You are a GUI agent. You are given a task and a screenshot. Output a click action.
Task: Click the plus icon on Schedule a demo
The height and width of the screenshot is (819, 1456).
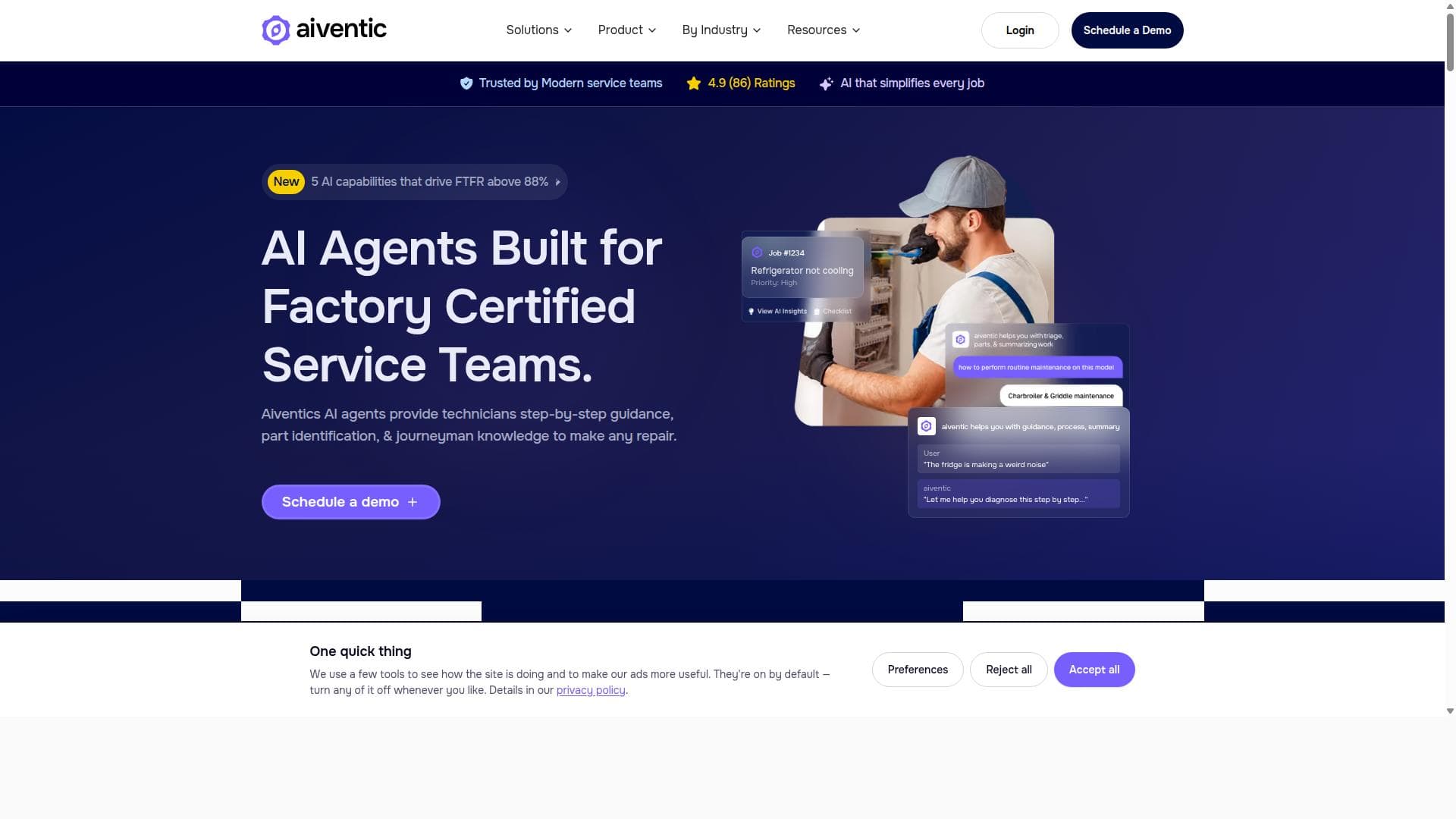tap(413, 502)
